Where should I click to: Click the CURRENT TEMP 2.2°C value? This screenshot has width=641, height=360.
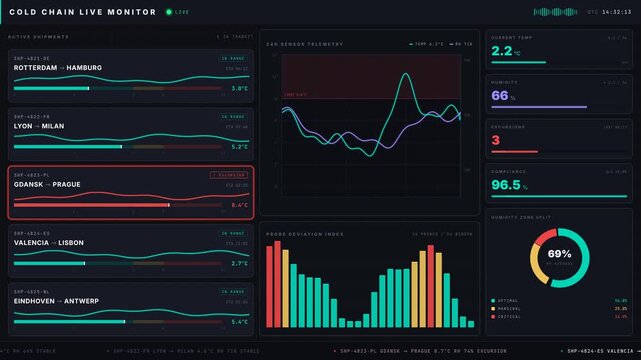pos(506,51)
